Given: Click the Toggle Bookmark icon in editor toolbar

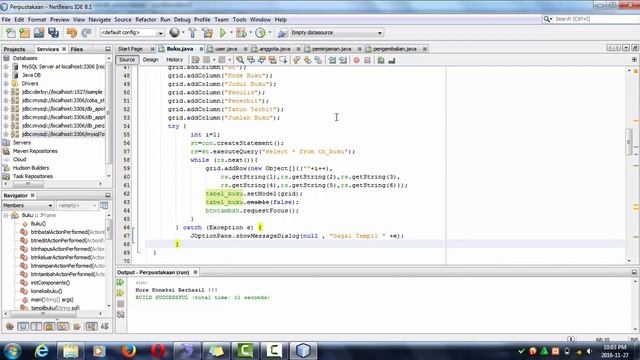Looking at the screenshot, I should [318, 60].
